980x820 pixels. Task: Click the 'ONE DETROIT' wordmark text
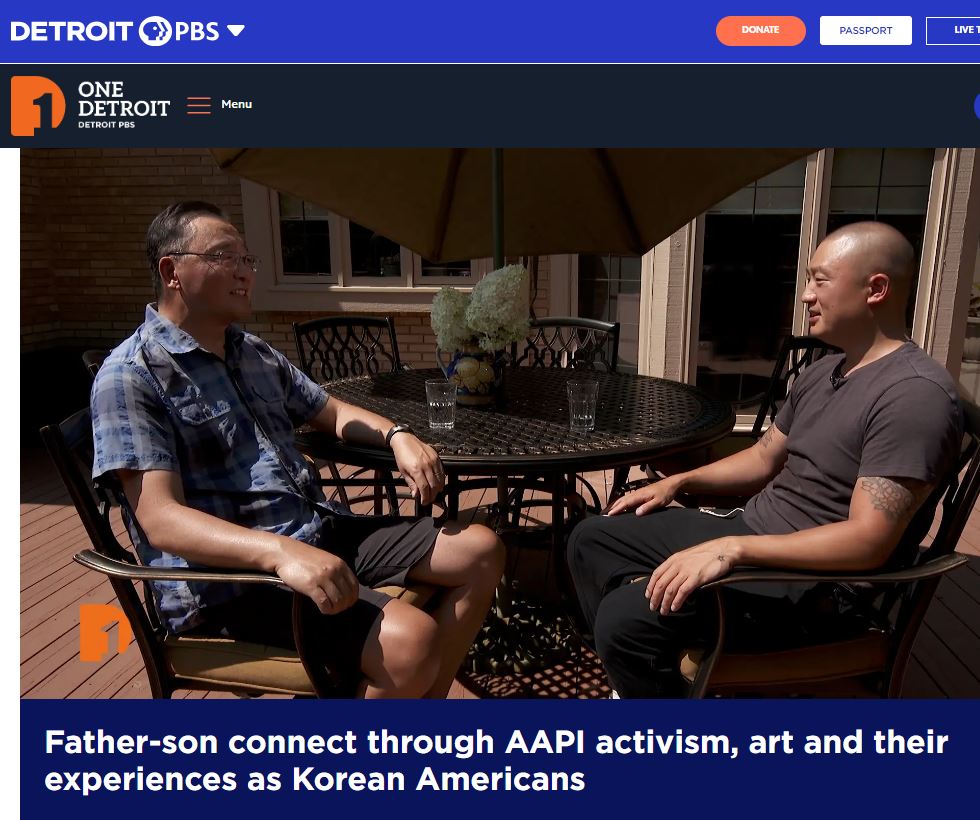coord(124,99)
